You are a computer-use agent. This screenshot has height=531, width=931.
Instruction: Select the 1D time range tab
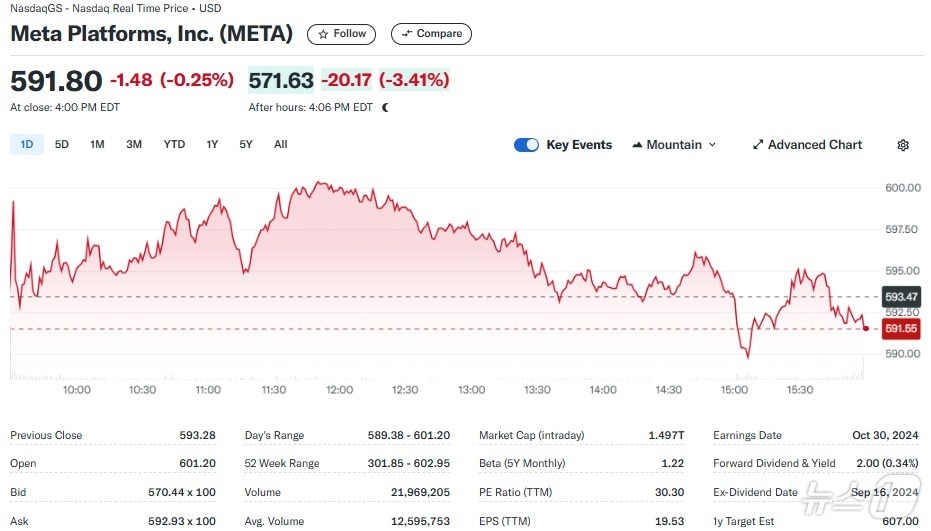point(27,144)
